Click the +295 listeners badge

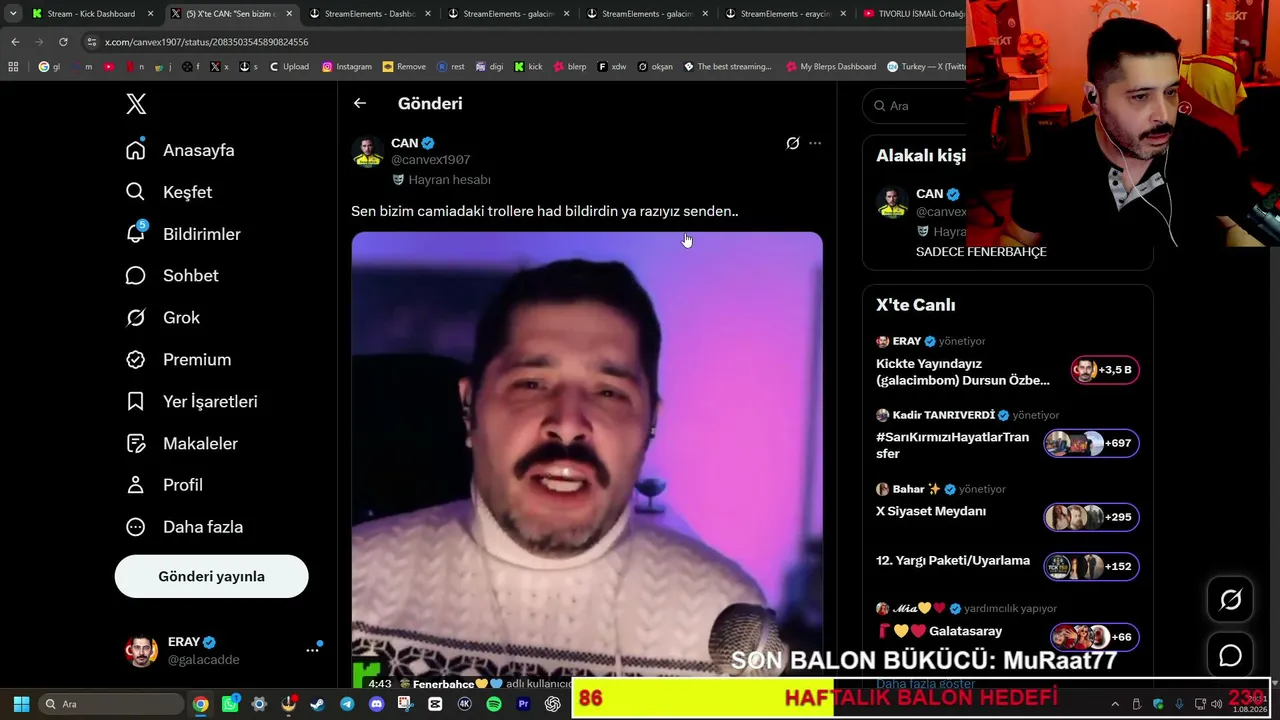1091,517
